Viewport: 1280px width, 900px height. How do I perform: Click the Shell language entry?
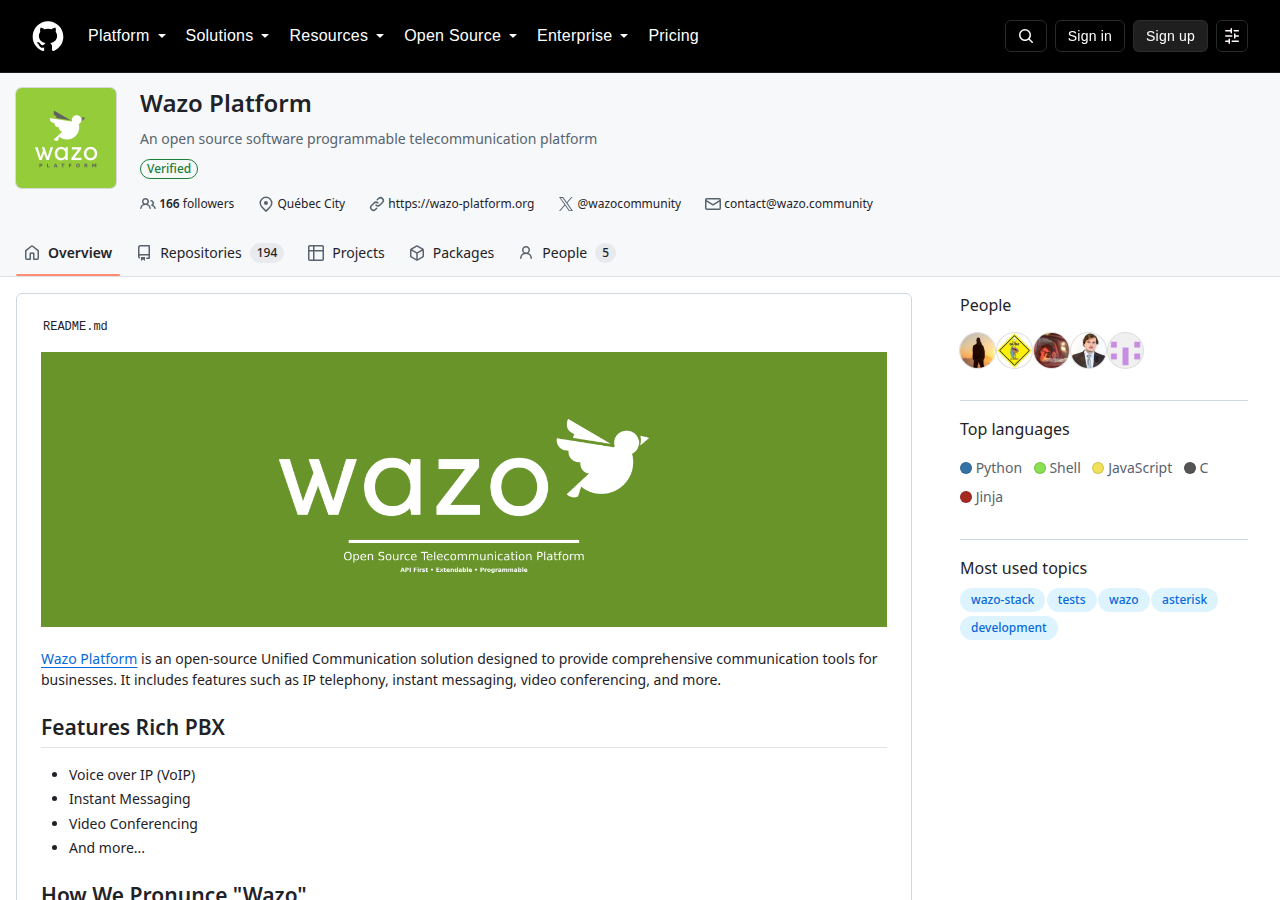(x=1057, y=468)
